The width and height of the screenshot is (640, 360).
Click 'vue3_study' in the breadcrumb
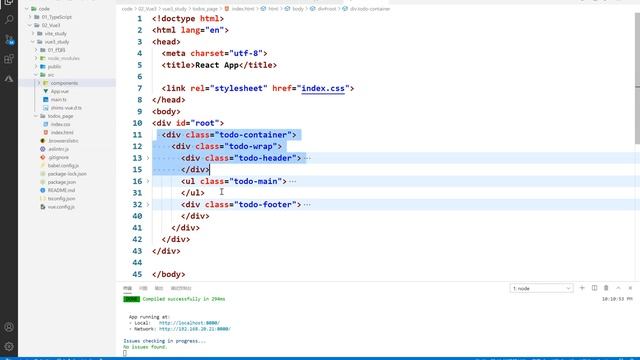[x=174, y=9]
